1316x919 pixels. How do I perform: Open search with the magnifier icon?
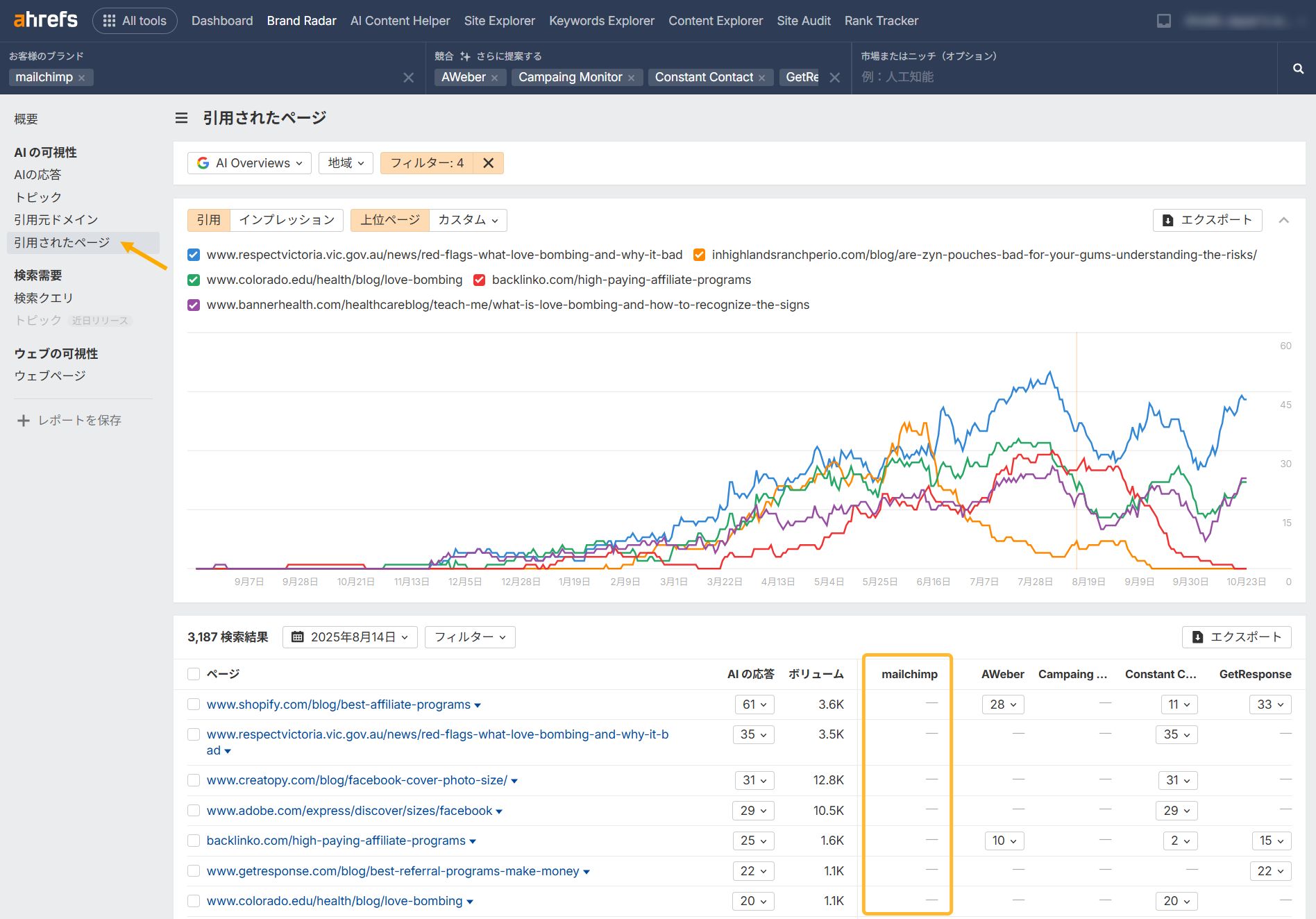pos(1297,69)
